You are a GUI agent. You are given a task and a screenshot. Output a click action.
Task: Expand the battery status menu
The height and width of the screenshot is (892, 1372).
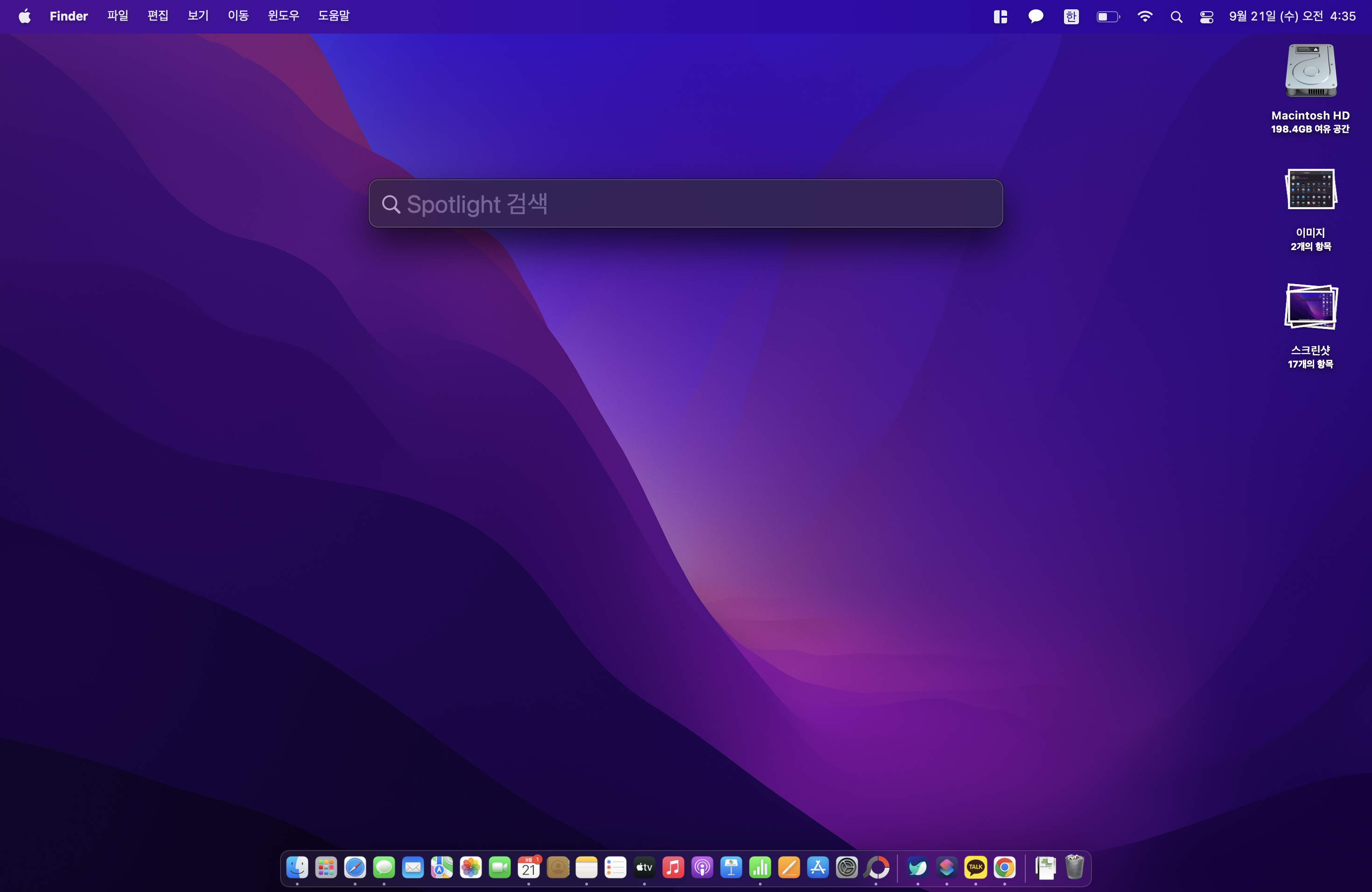pyautogui.click(x=1107, y=17)
